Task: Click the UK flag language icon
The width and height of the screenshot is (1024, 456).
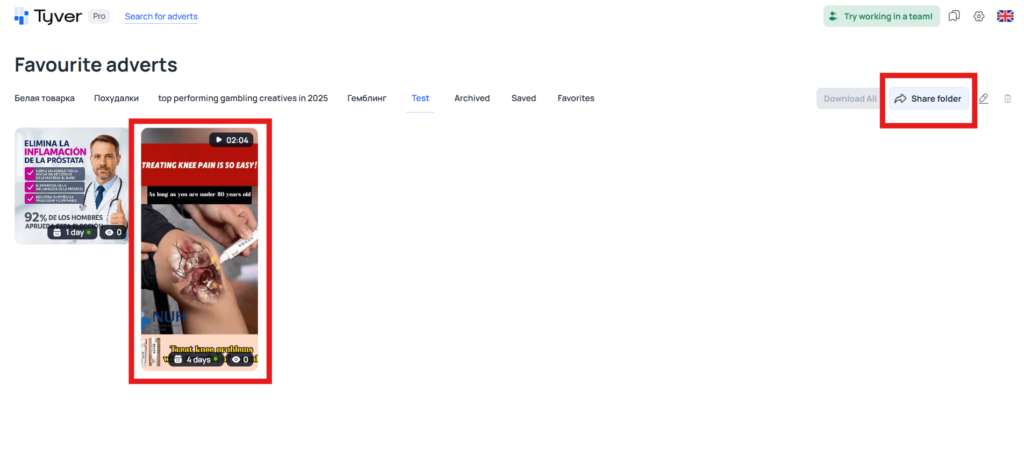Action: coord(1005,17)
